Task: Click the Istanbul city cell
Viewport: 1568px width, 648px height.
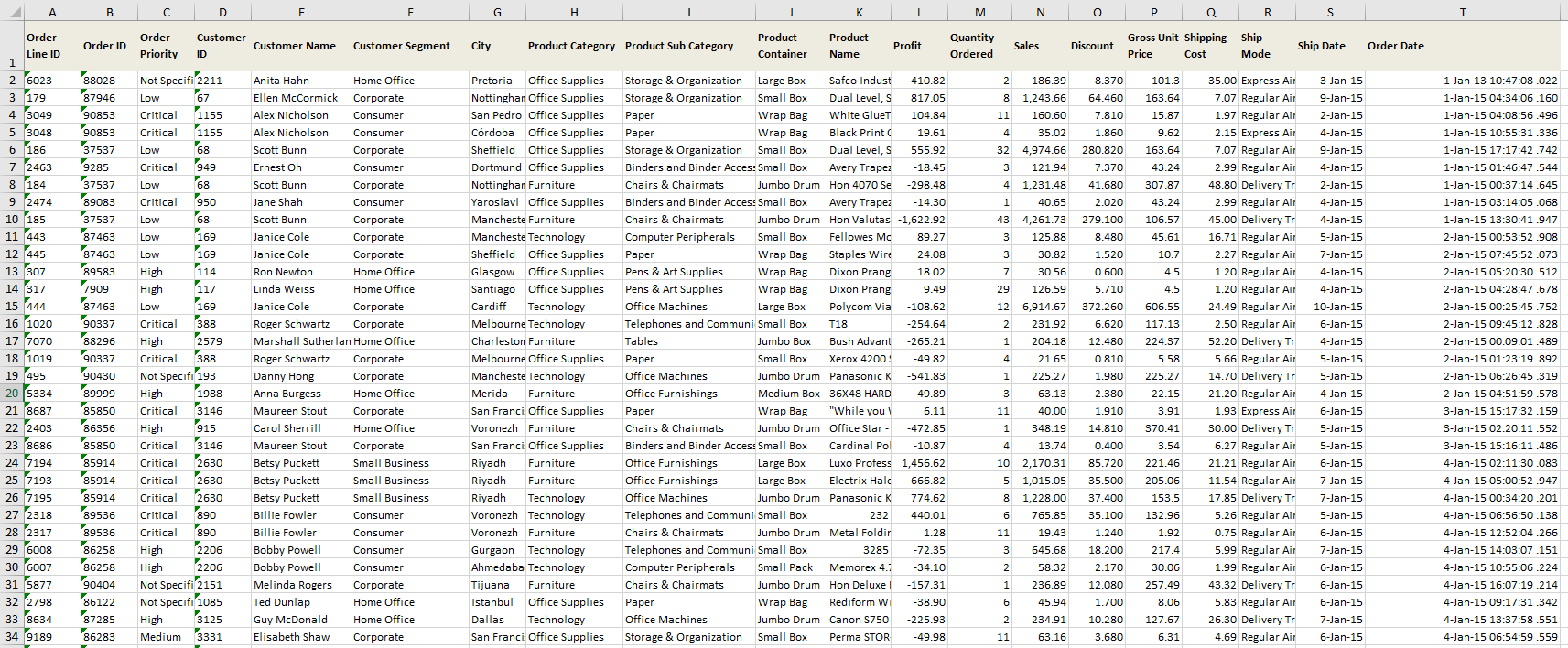Action: [492, 602]
